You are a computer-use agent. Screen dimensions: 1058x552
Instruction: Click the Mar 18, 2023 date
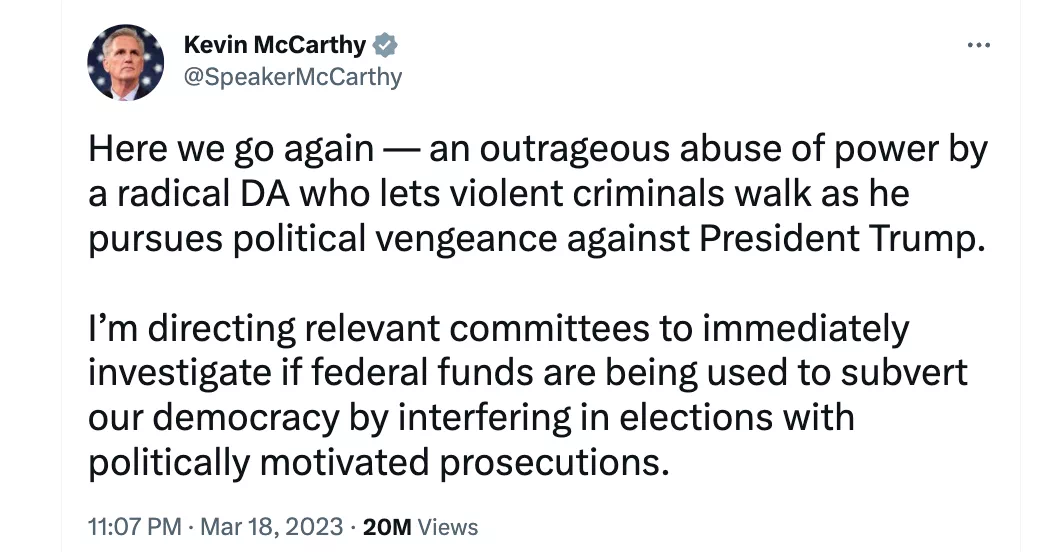[x=273, y=526]
